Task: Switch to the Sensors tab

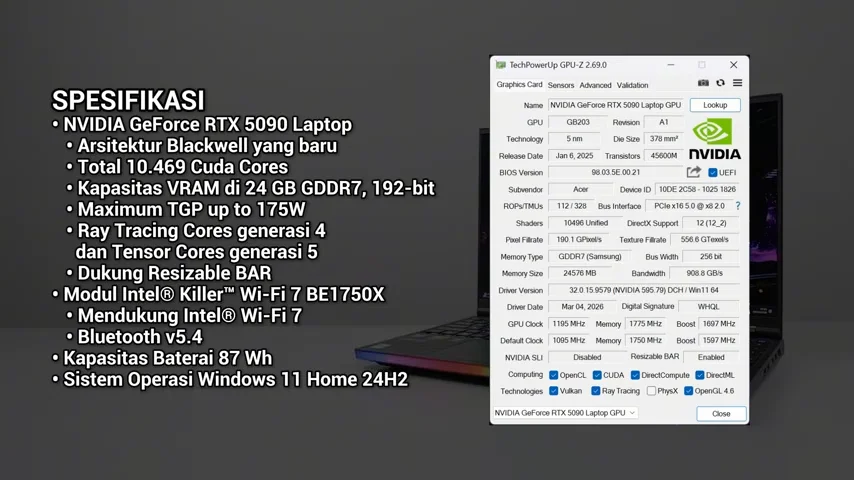Action: (561, 85)
